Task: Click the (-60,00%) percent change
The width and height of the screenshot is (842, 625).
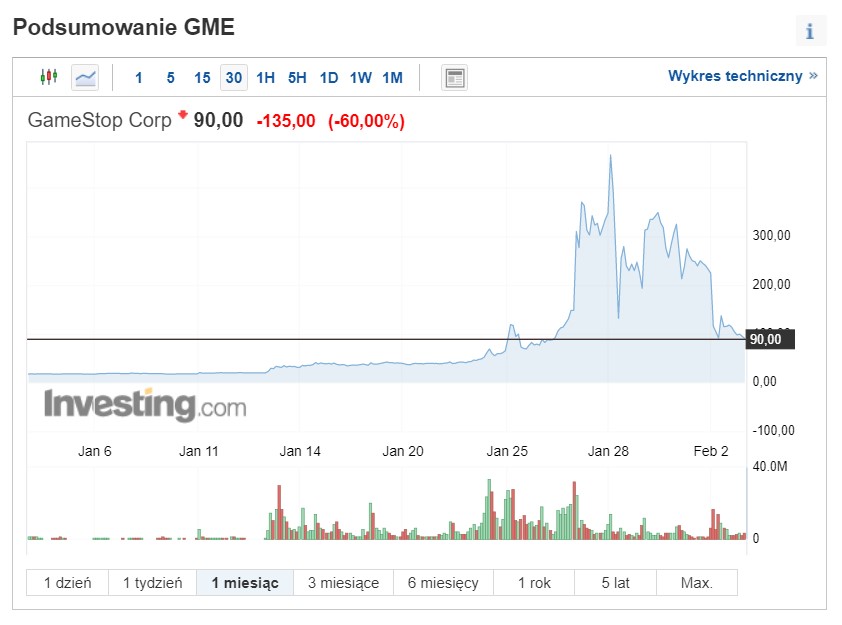Action: coord(366,121)
